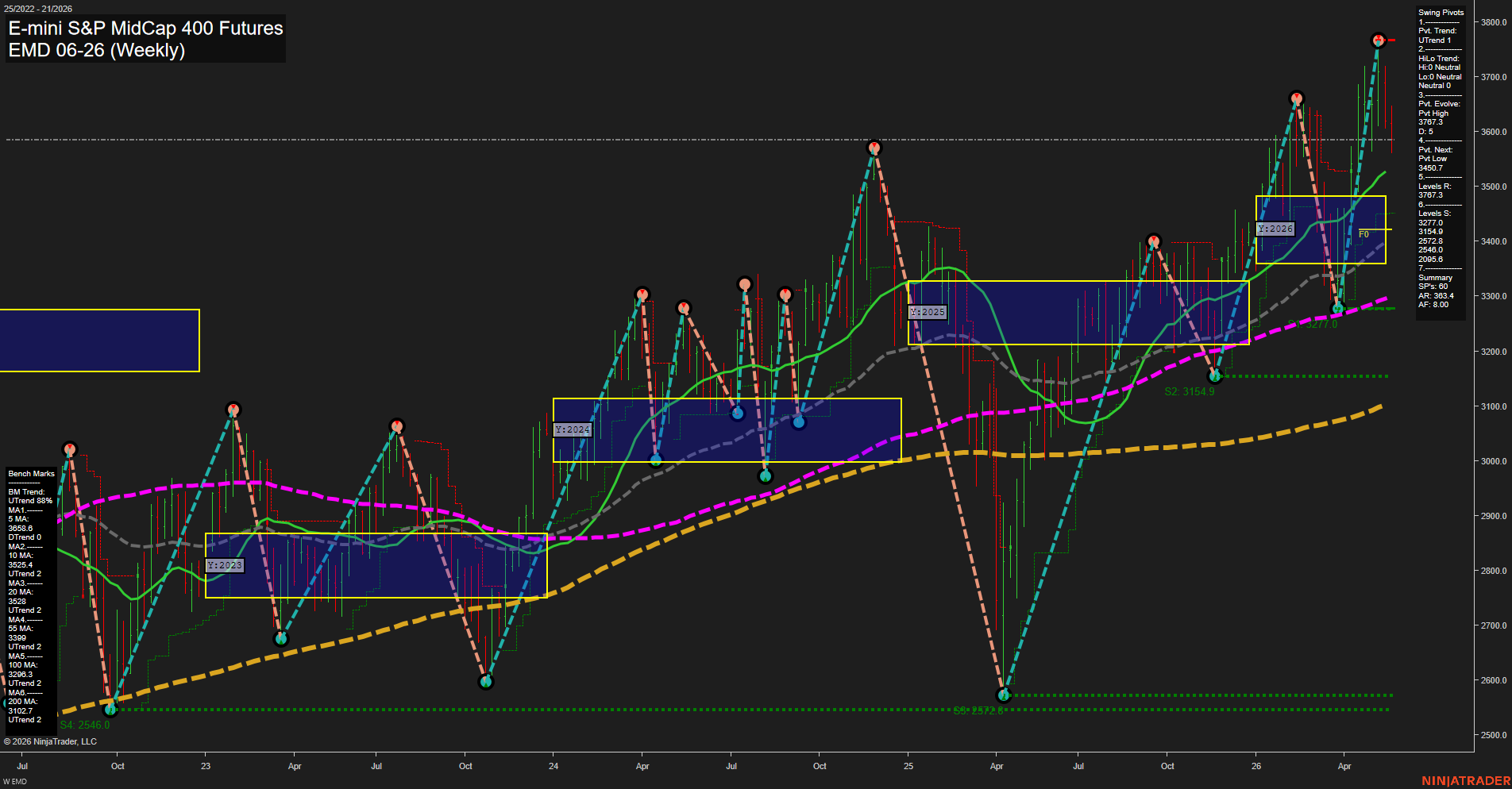Click the W EMD label
The height and width of the screenshot is (789, 1512).
point(14,782)
